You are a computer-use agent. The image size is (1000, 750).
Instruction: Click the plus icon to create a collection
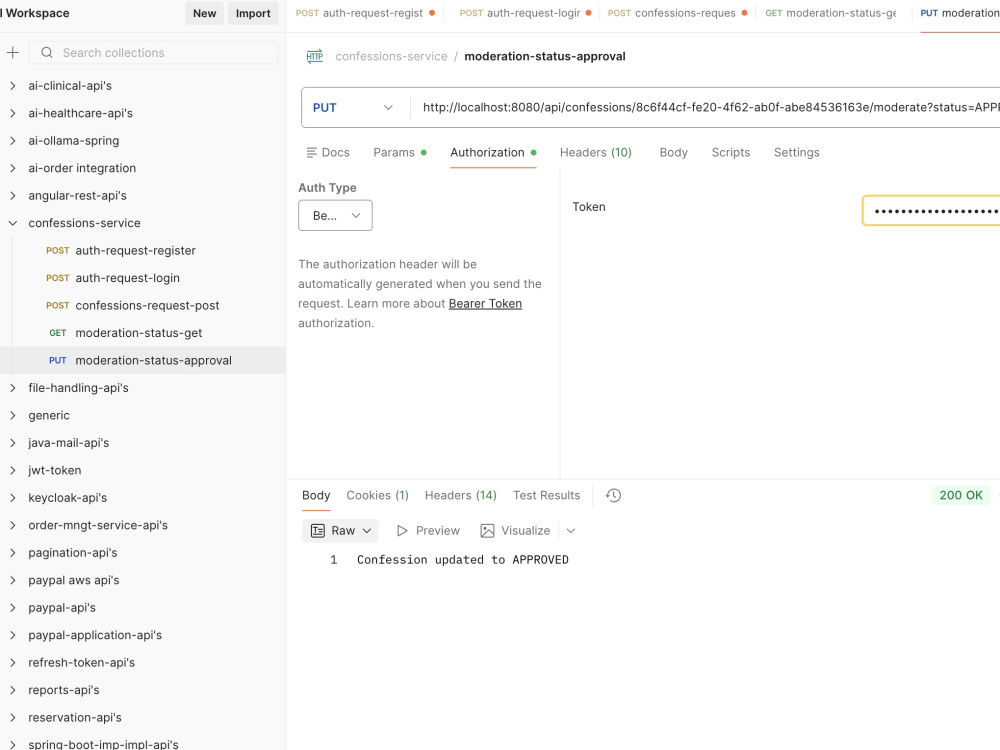point(13,53)
